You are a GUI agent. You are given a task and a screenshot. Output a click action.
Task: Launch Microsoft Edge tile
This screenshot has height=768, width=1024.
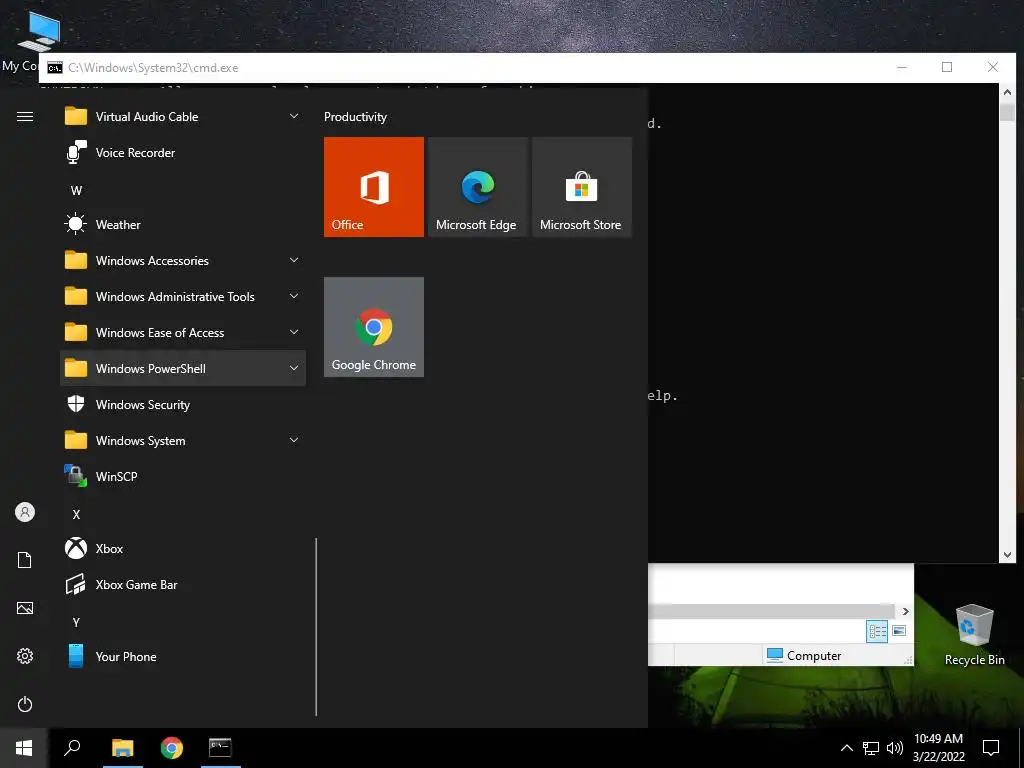click(x=477, y=187)
